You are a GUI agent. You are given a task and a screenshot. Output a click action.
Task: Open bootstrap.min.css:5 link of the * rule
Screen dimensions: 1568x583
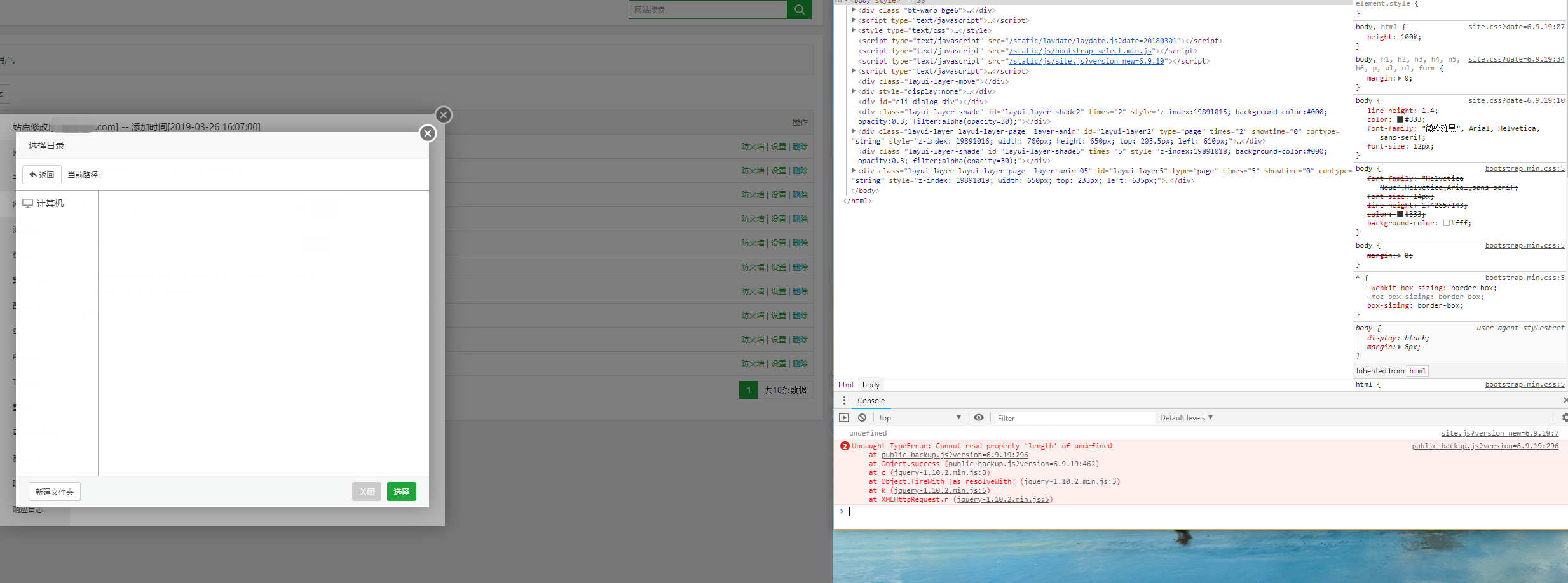coord(1525,278)
